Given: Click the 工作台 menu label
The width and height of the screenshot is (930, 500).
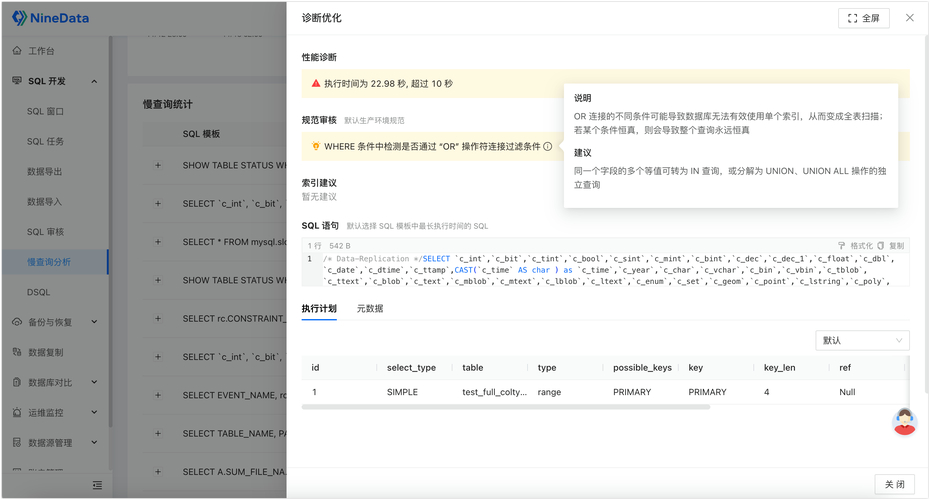Looking at the screenshot, I should [41, 51].
